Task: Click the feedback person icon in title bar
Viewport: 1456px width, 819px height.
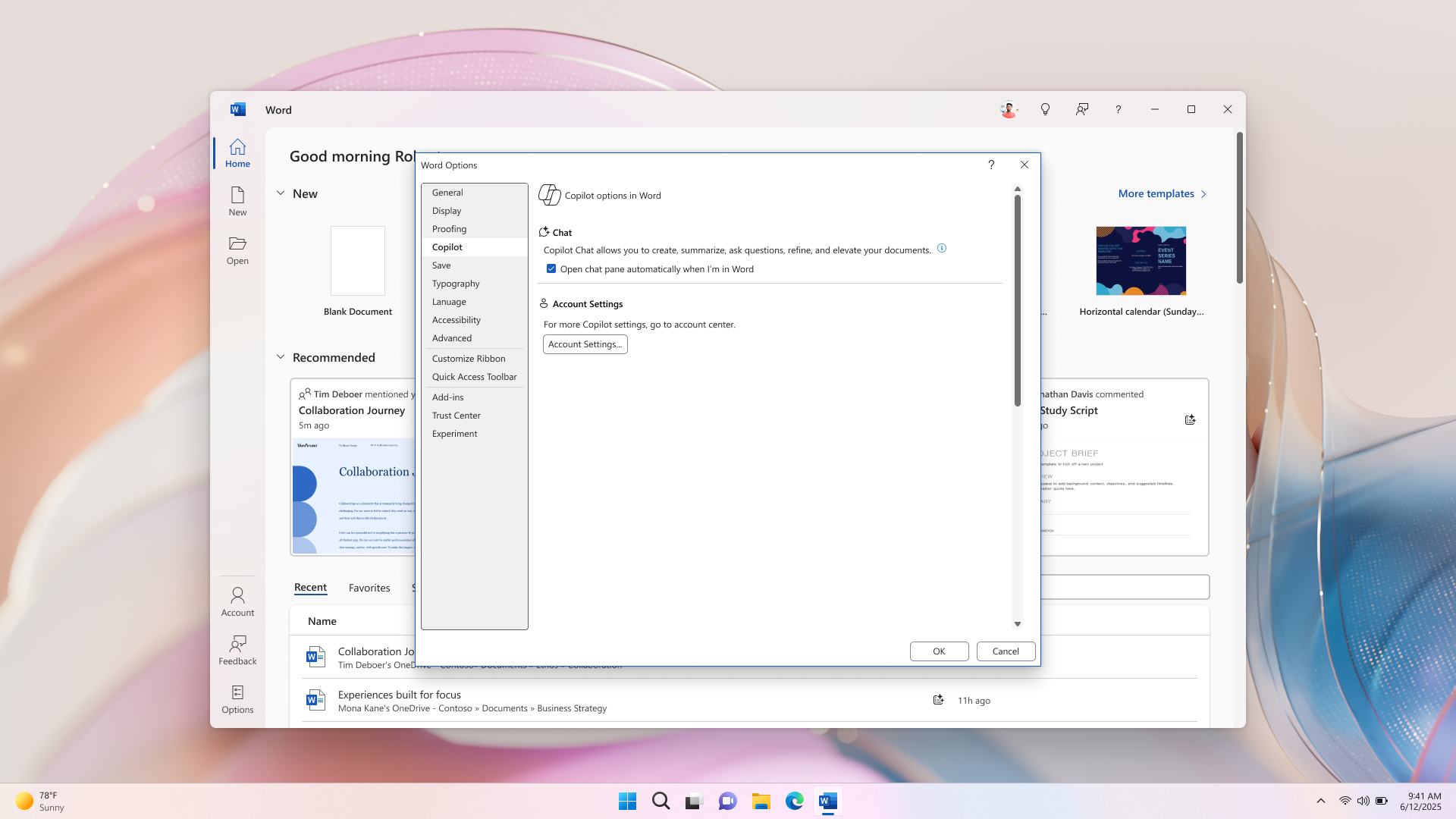Action: pos(1081,109)
